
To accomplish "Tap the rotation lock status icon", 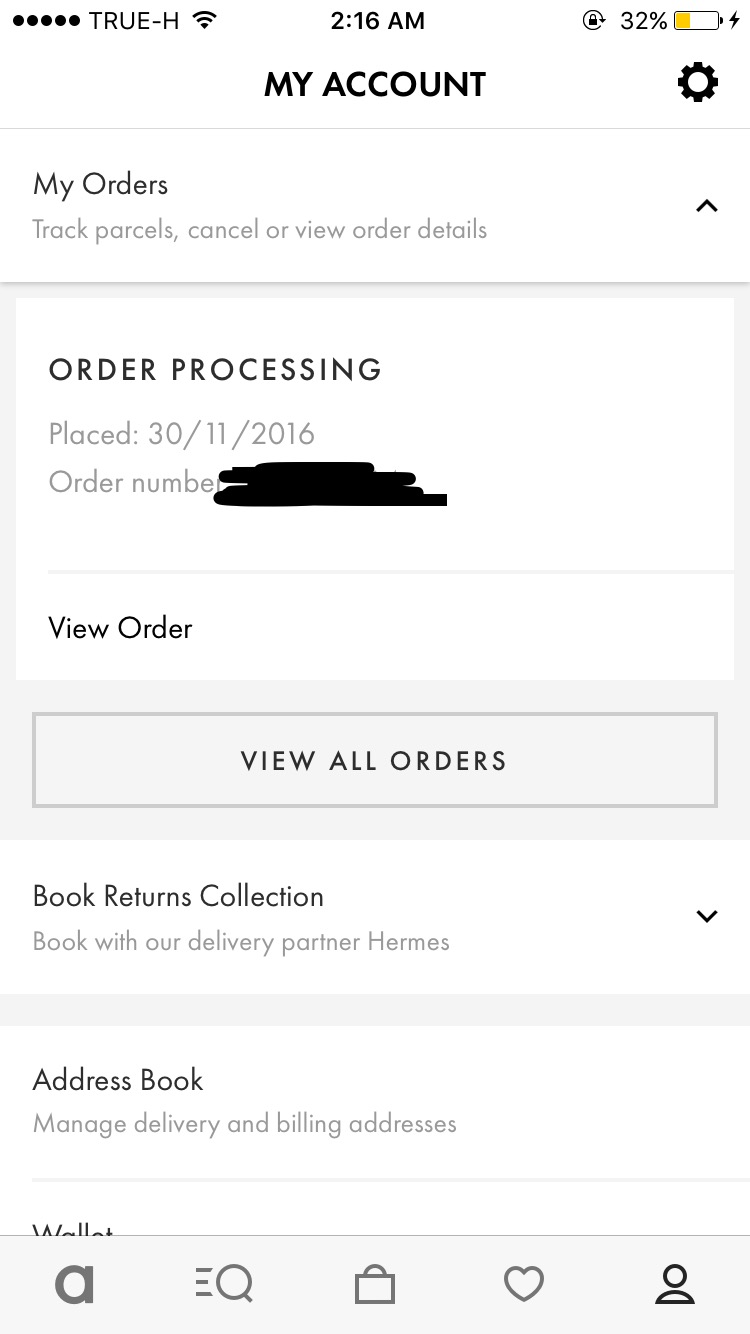I will pyautogui.click(x=593, y=21).
